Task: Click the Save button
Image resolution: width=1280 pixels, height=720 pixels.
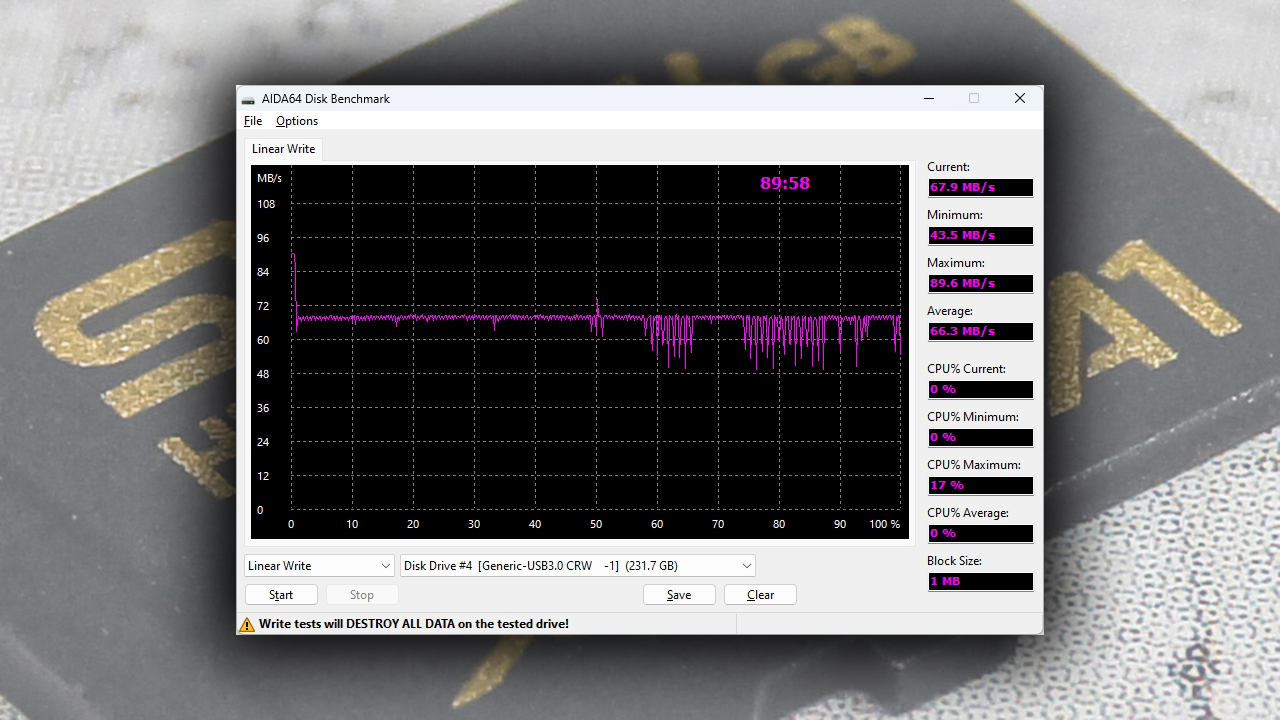Action: coord(679,595)
